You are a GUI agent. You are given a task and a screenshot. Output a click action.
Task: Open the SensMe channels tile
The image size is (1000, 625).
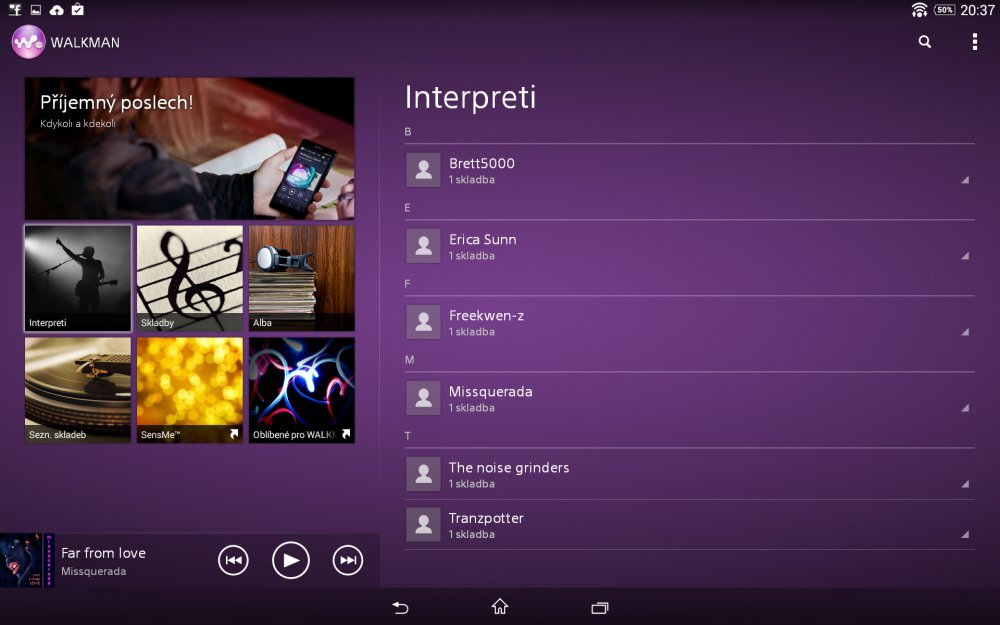(189, 390)
